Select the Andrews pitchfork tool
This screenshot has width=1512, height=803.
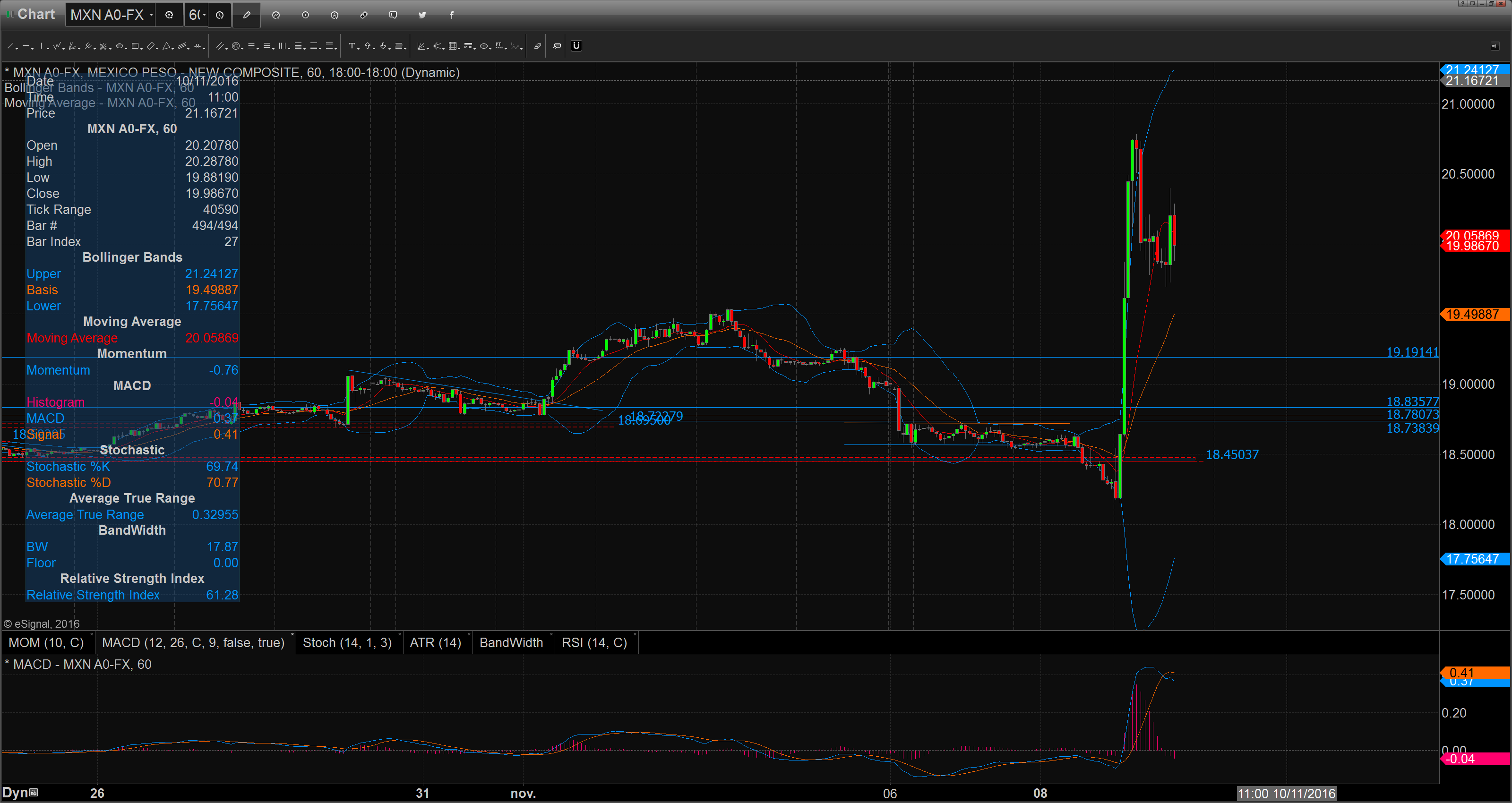pyautogui.click(x=88, y=46)
